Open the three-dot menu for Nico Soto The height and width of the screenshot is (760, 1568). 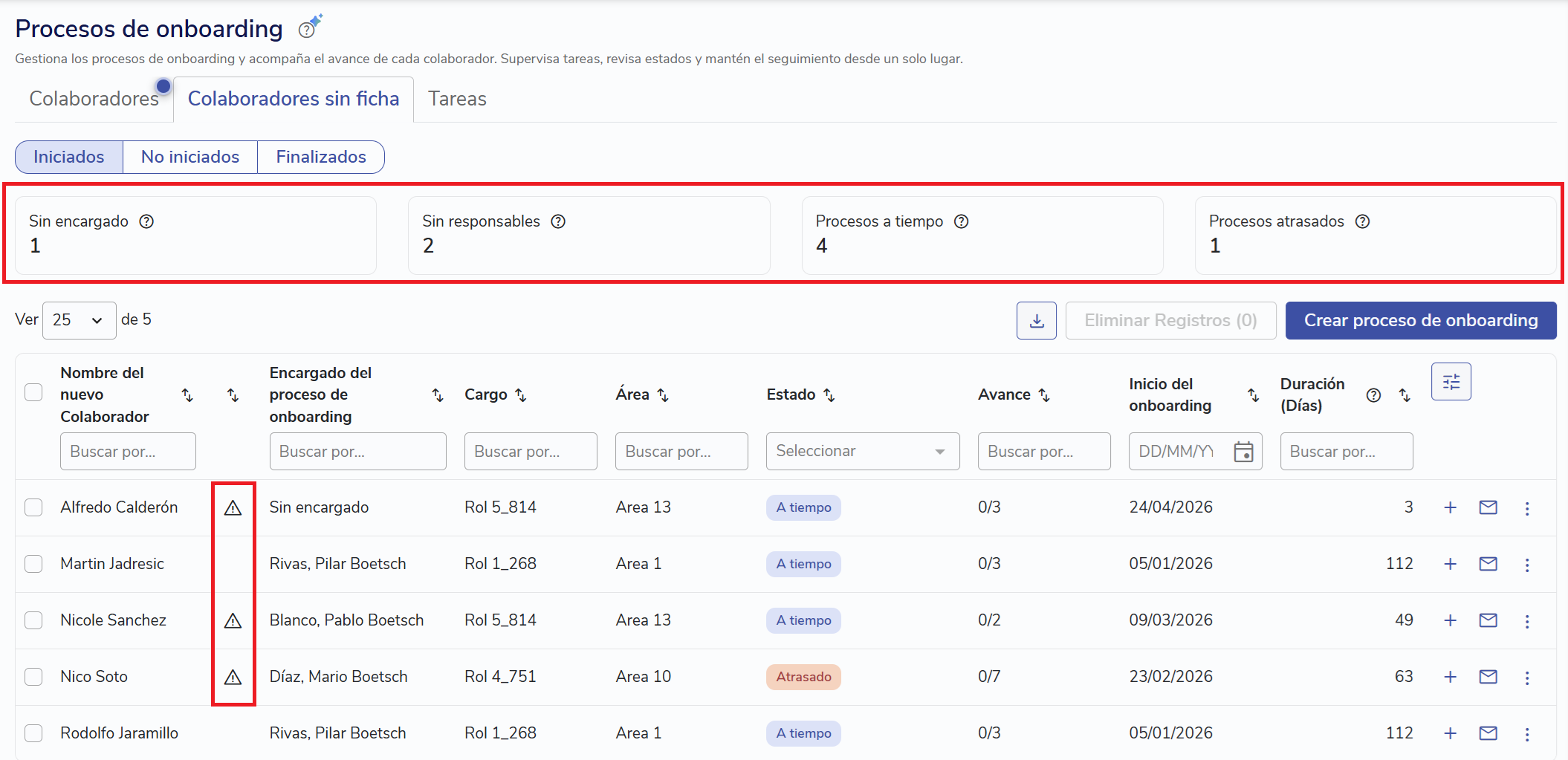(x=1527, y=678)
